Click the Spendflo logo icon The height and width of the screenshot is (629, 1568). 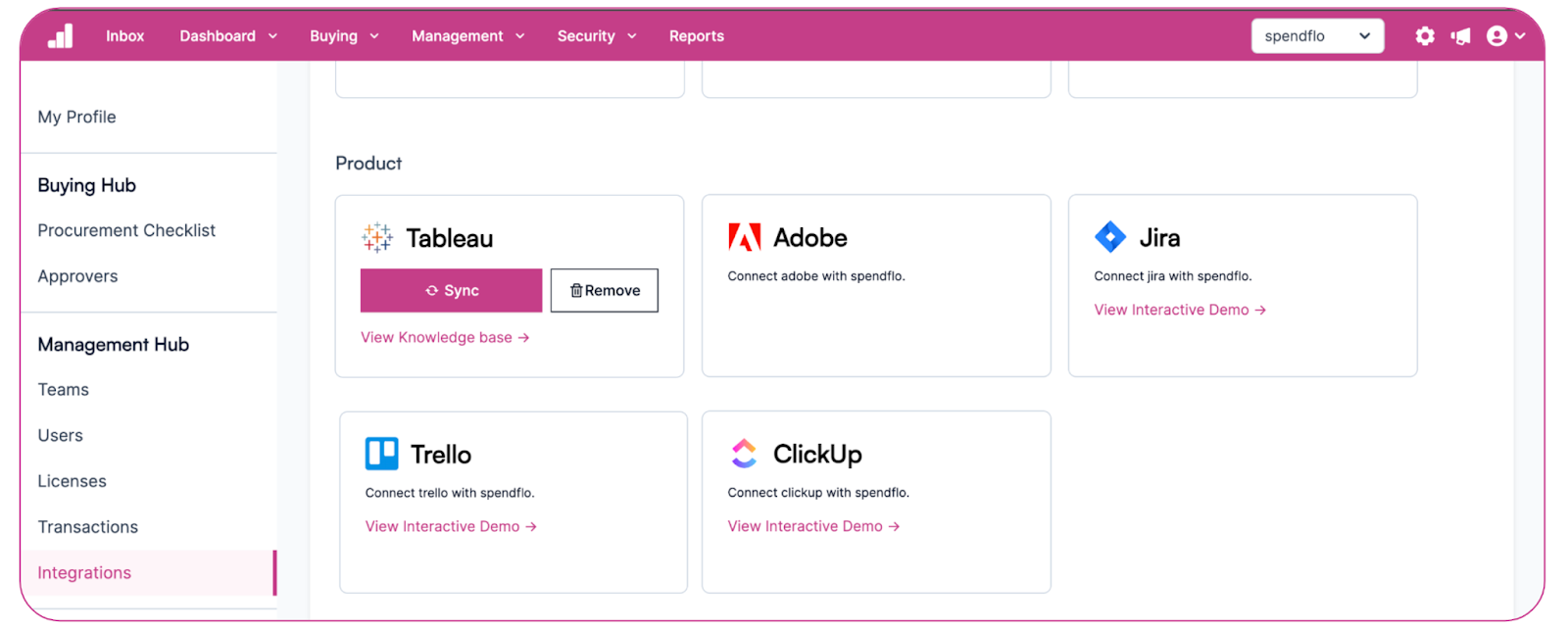pos(61,36)
